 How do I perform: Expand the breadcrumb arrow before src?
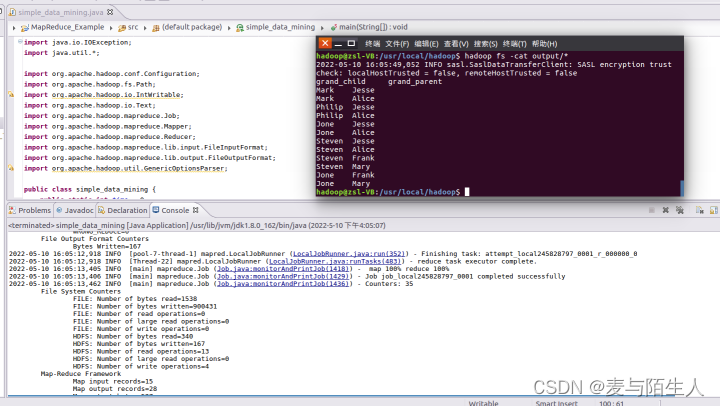(111, 28)
